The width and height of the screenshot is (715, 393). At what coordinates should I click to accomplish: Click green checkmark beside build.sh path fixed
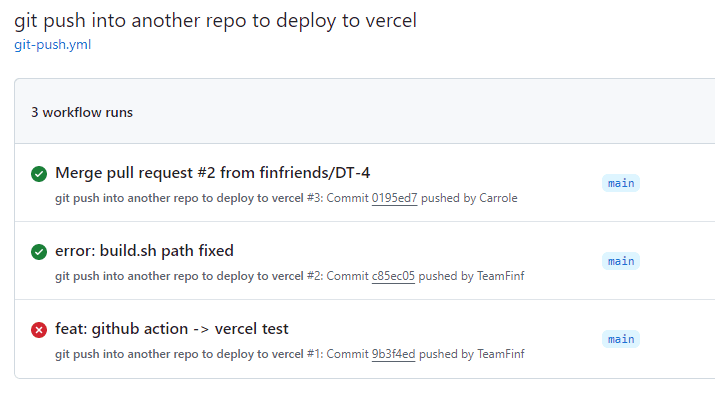point(39,252)
